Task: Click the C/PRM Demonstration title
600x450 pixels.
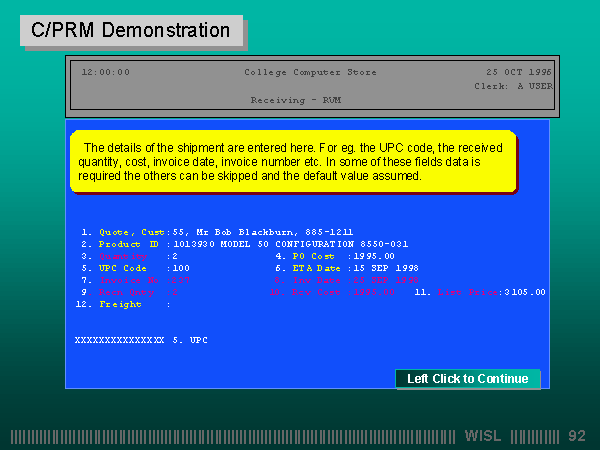Action: [130, 30]
